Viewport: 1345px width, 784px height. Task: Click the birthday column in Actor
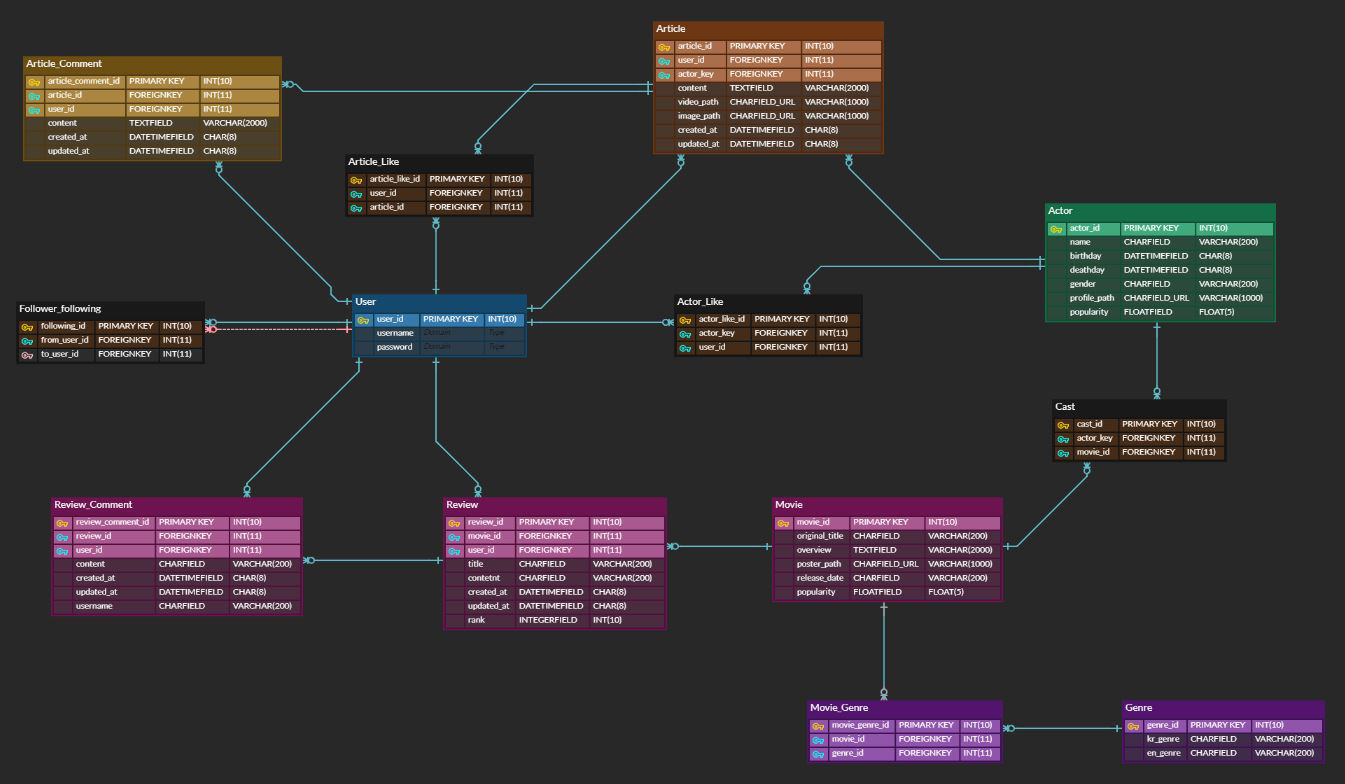(x=1085, y=256)
